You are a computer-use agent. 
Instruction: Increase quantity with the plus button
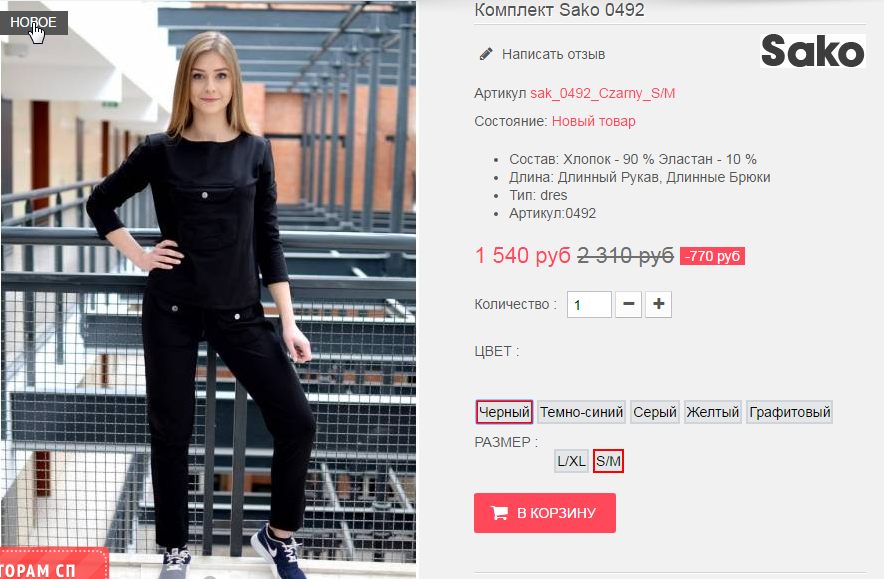coord(658,304)
